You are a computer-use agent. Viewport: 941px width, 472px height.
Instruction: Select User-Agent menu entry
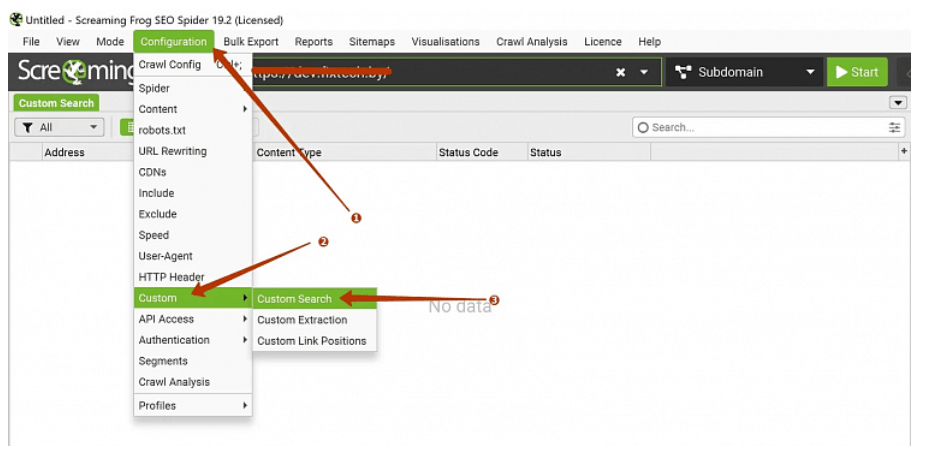(x=192, y=256)
